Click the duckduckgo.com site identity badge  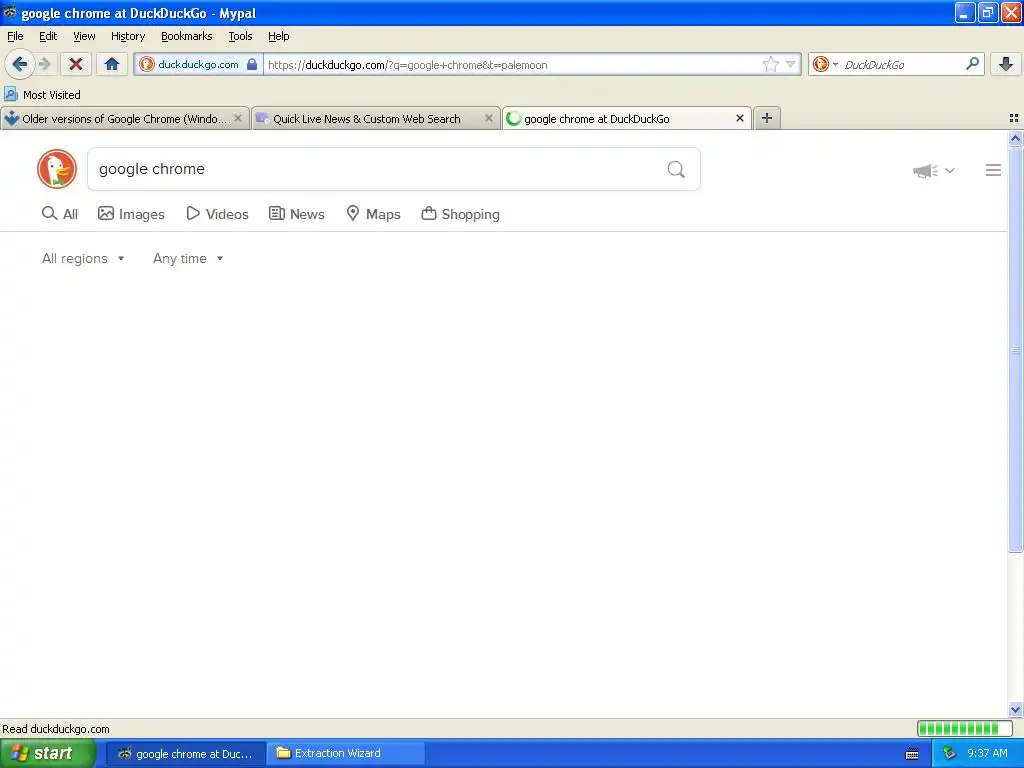coord(199,64)
